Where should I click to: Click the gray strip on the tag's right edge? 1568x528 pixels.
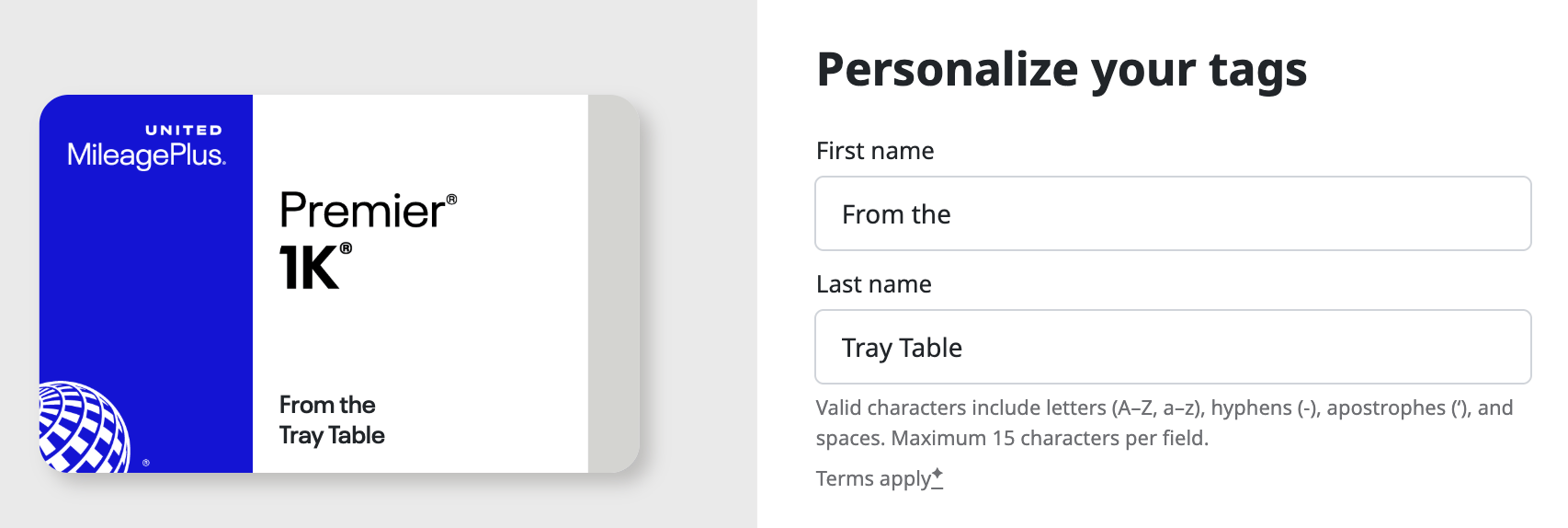[x=613, y=283]
